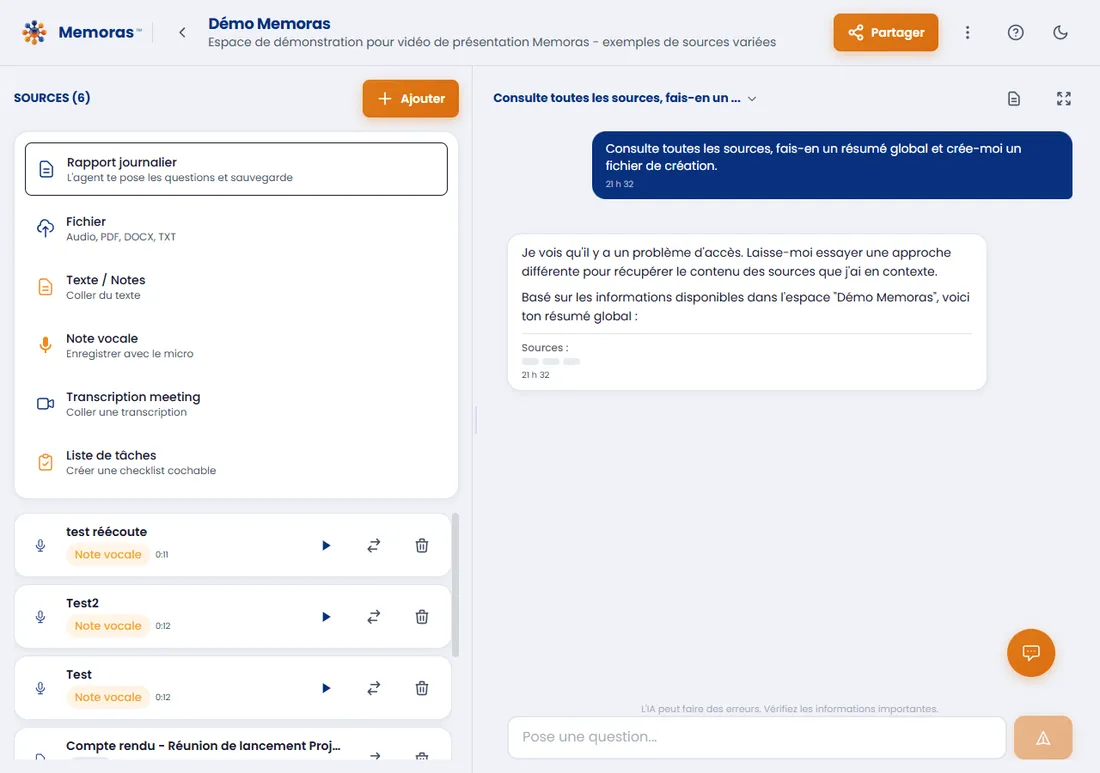Expand the conversation title dropdown
The width and height of the screenshot is (1100, 773).
click(x=752, y=99)
